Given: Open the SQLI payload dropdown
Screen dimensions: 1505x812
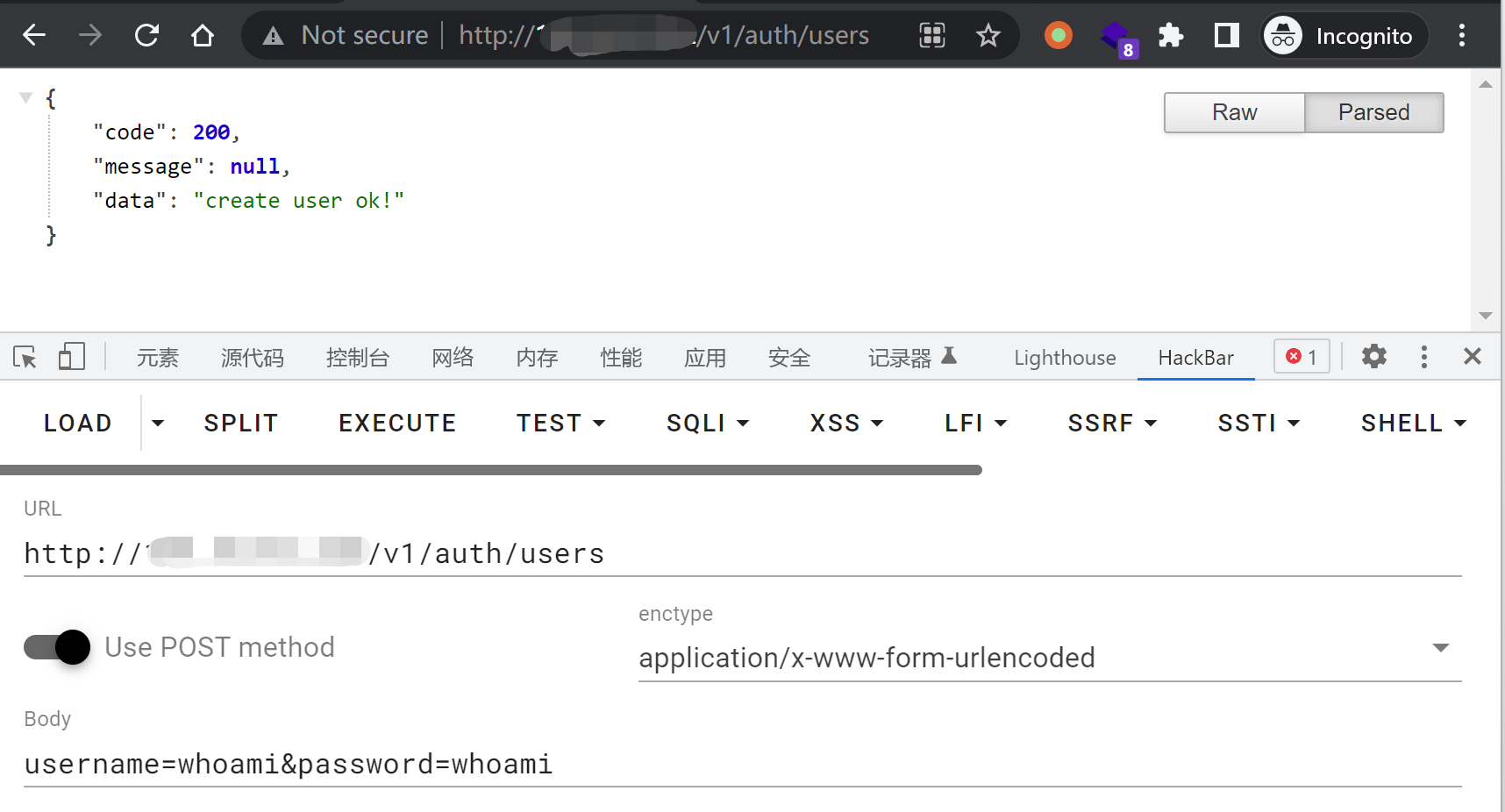Looking at the screenshot, I should coord(707,424).
